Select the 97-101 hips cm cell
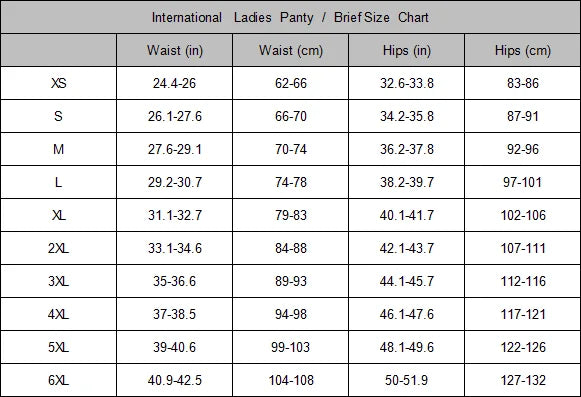 pos(523,182)
